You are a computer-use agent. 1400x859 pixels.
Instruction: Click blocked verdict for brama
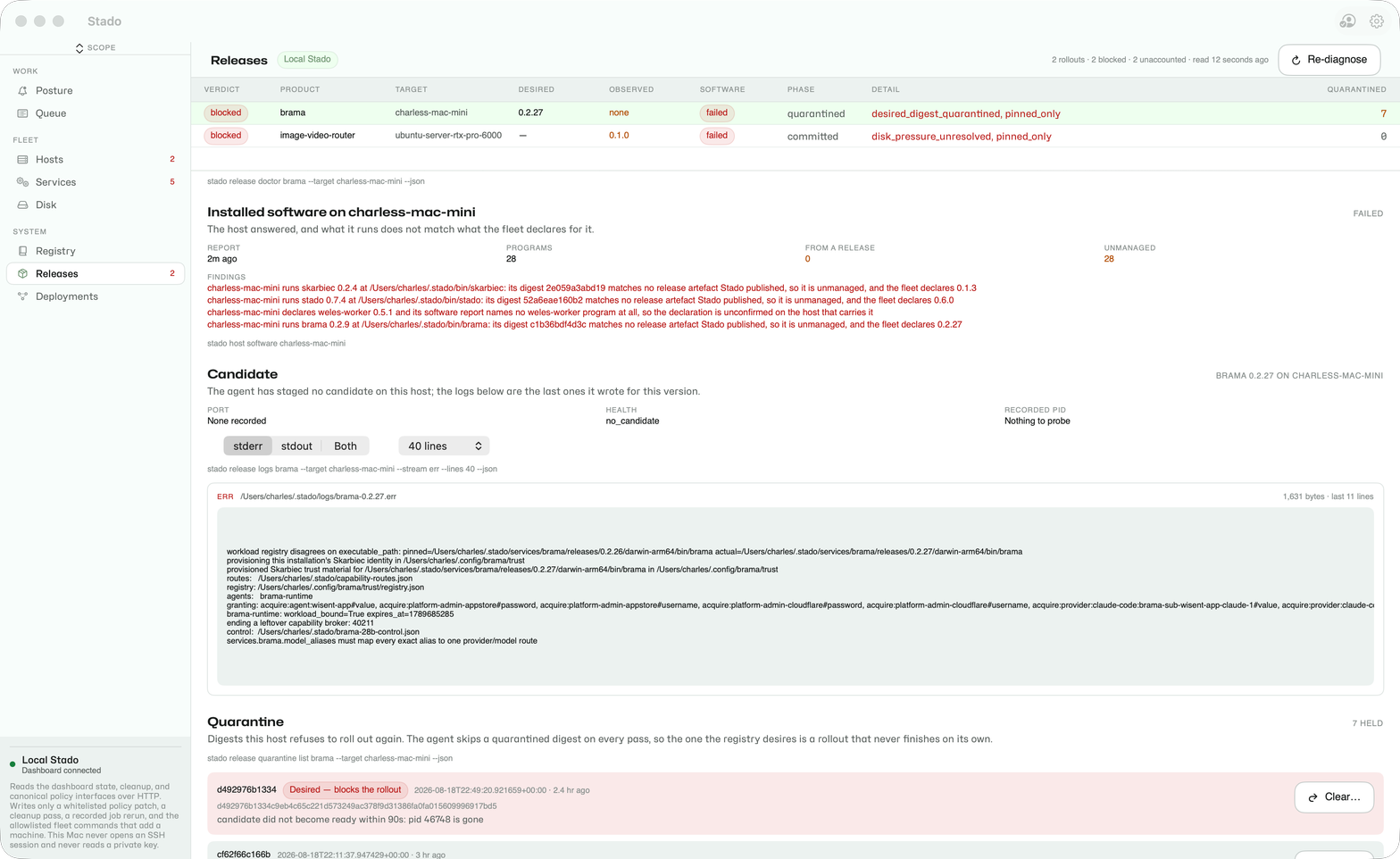click(x=226, y=113)
